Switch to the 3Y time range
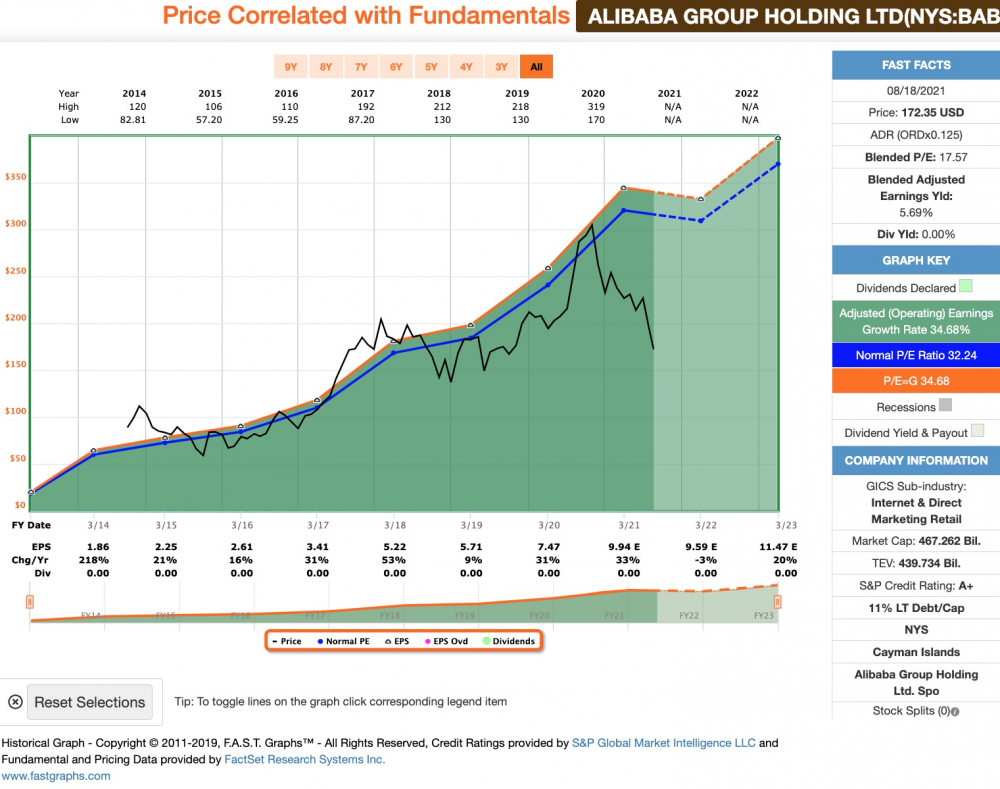Image resolution: width=1000 pixels, height=789 pixels. (x=501, y=67)
